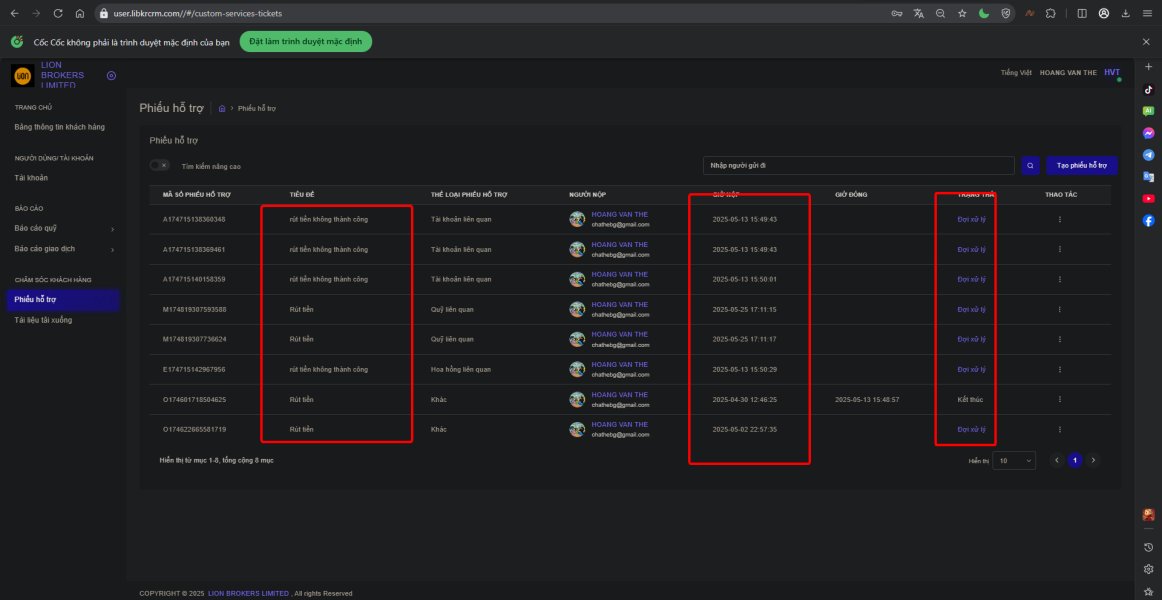Click submit time 2025-05-02 22:57:35
The height and width of the screenshot is (600, 1162).
[x=745, y=430]
